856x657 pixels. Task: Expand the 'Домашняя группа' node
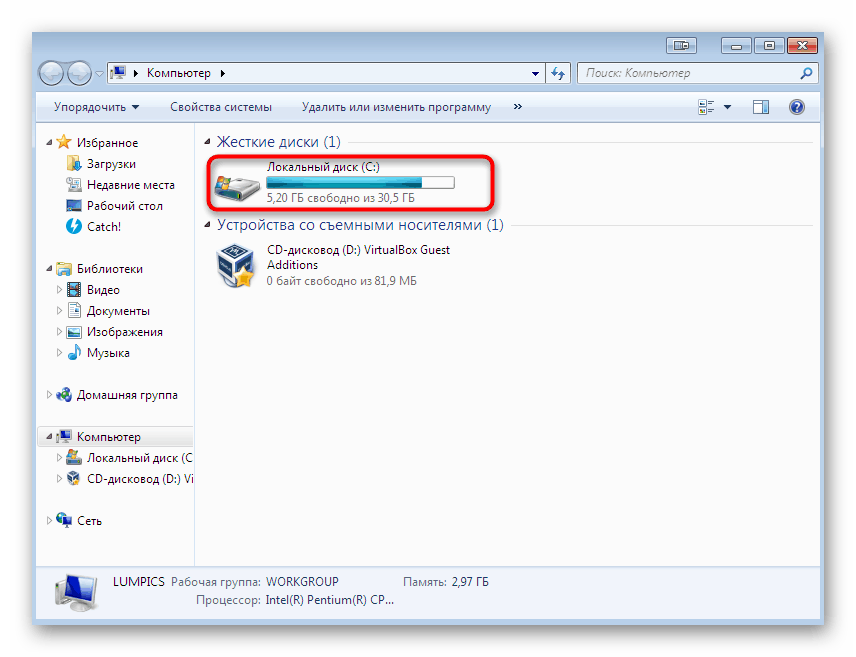[49, 394]
